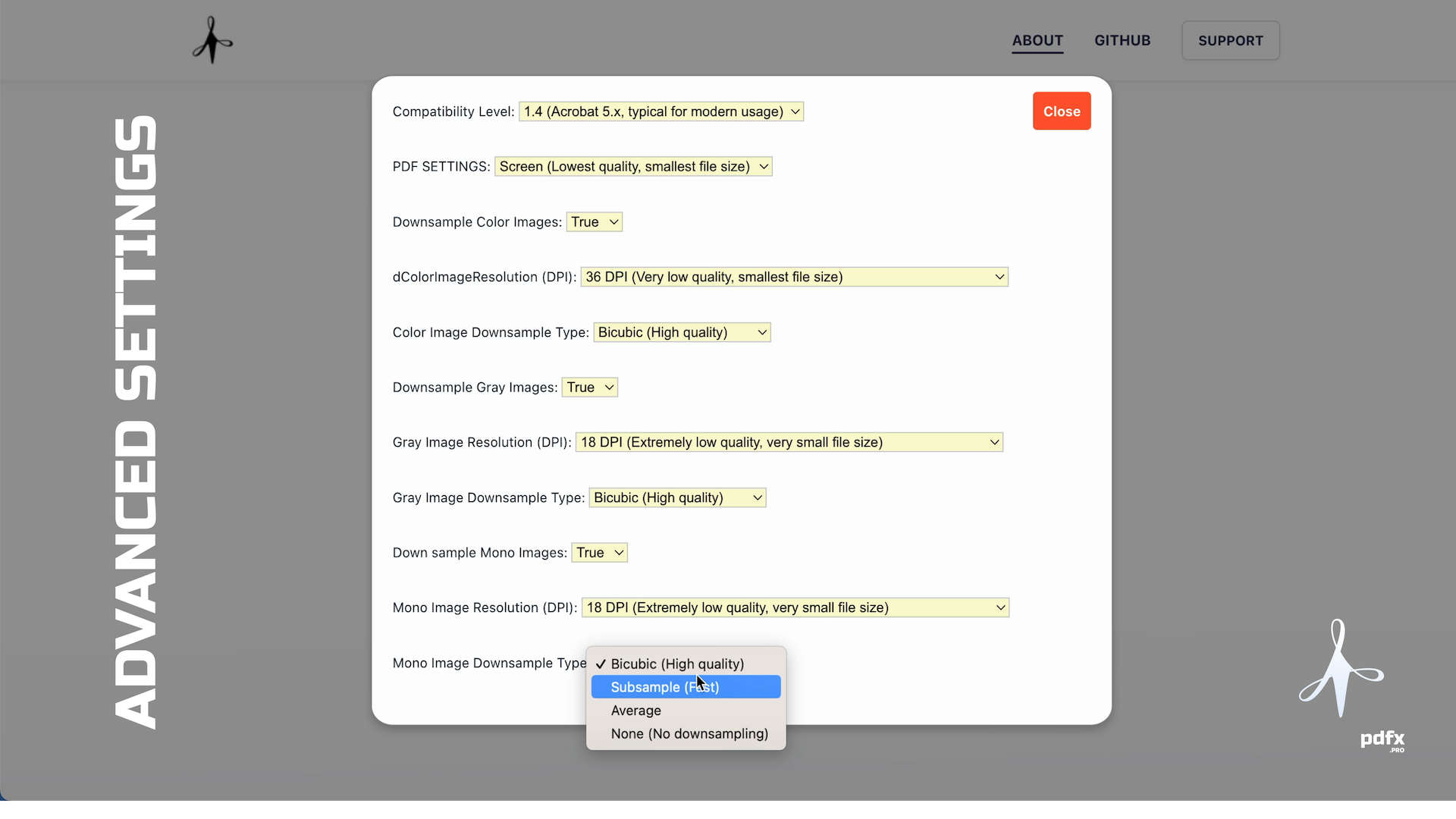Viewport: 1456px width, 819px height.
Task: Close the advanced settings dialog
Action: [x=1062, y=111]
